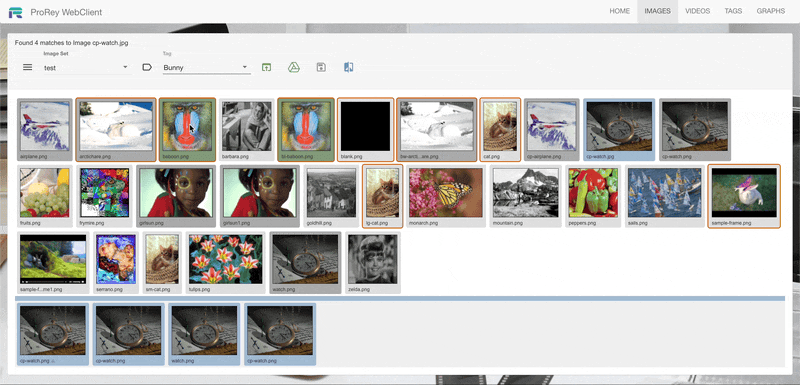The height and width of the screenshot is (385, 800).
Task: Select the mountain.png thumbnail
Action: coord(526,196)
